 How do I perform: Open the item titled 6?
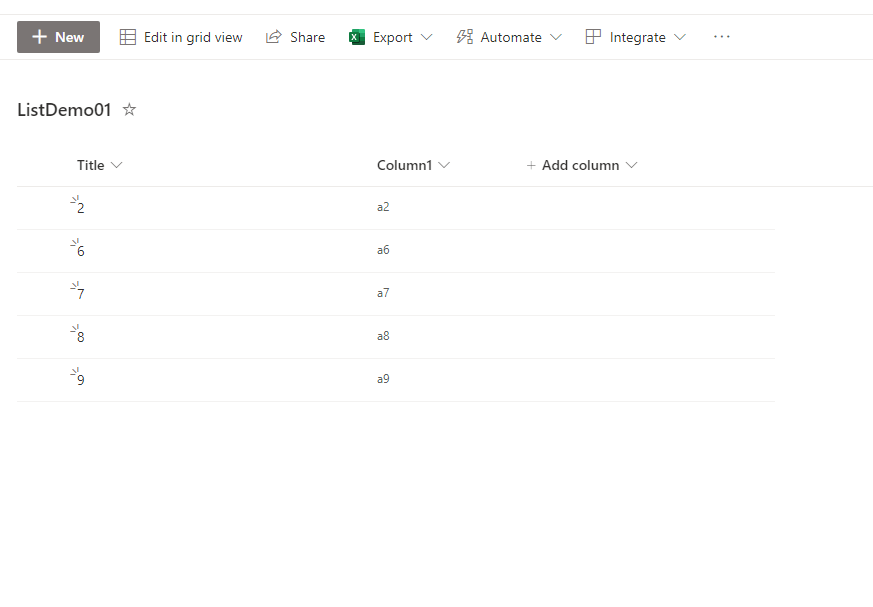coord(81,251)
